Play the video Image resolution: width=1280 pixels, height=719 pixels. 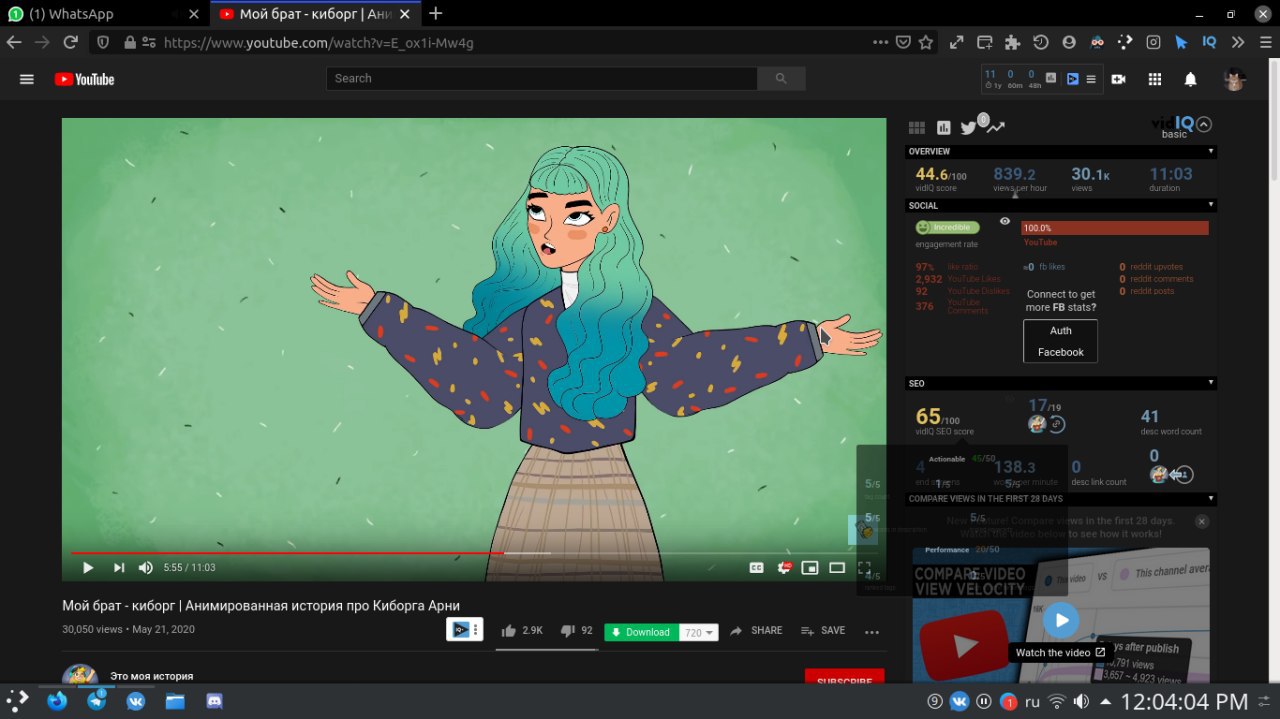(x=88, y=567)
